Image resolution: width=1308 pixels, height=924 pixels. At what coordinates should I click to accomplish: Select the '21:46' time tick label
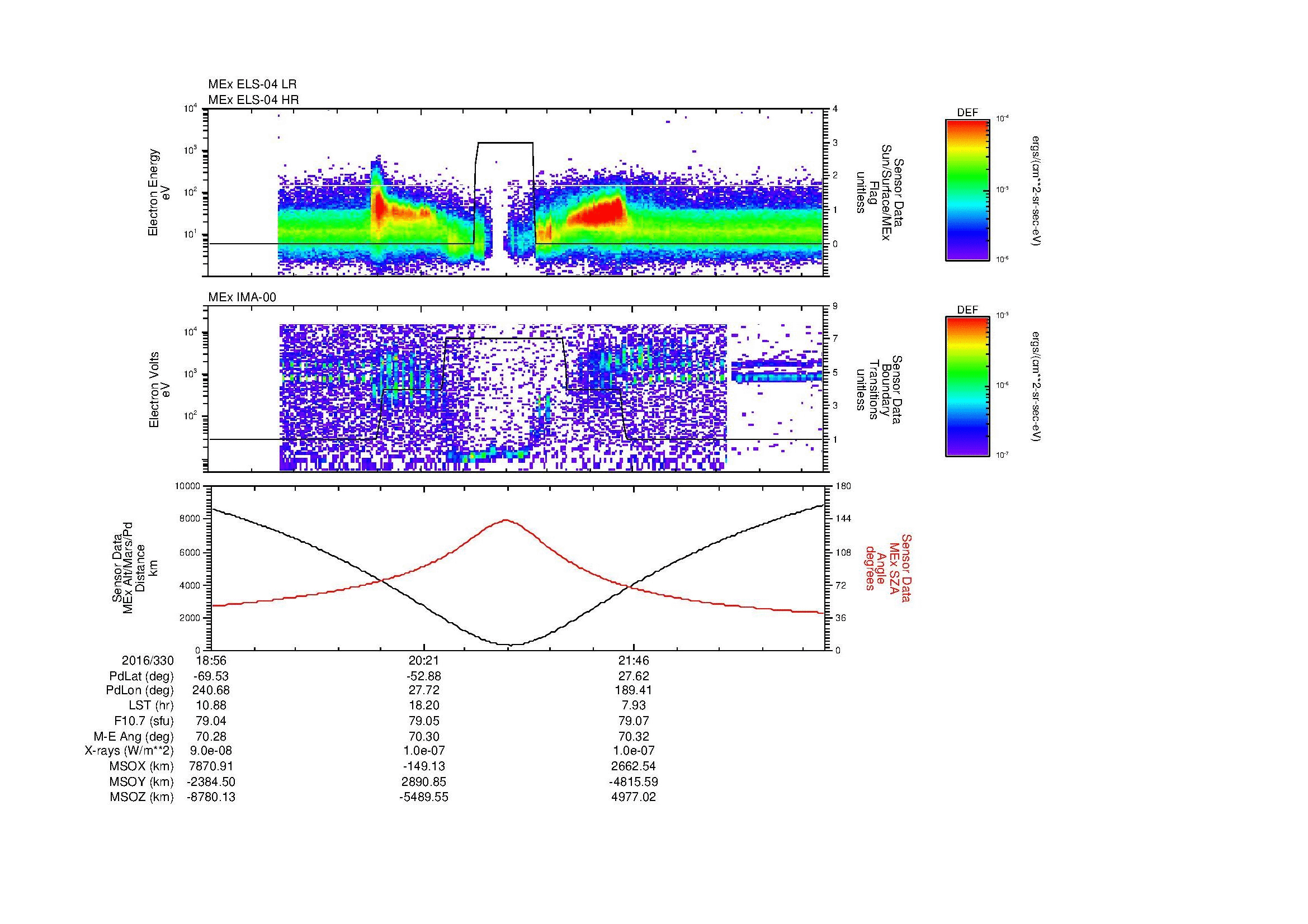pyautogui.click(x=634, y=661)
